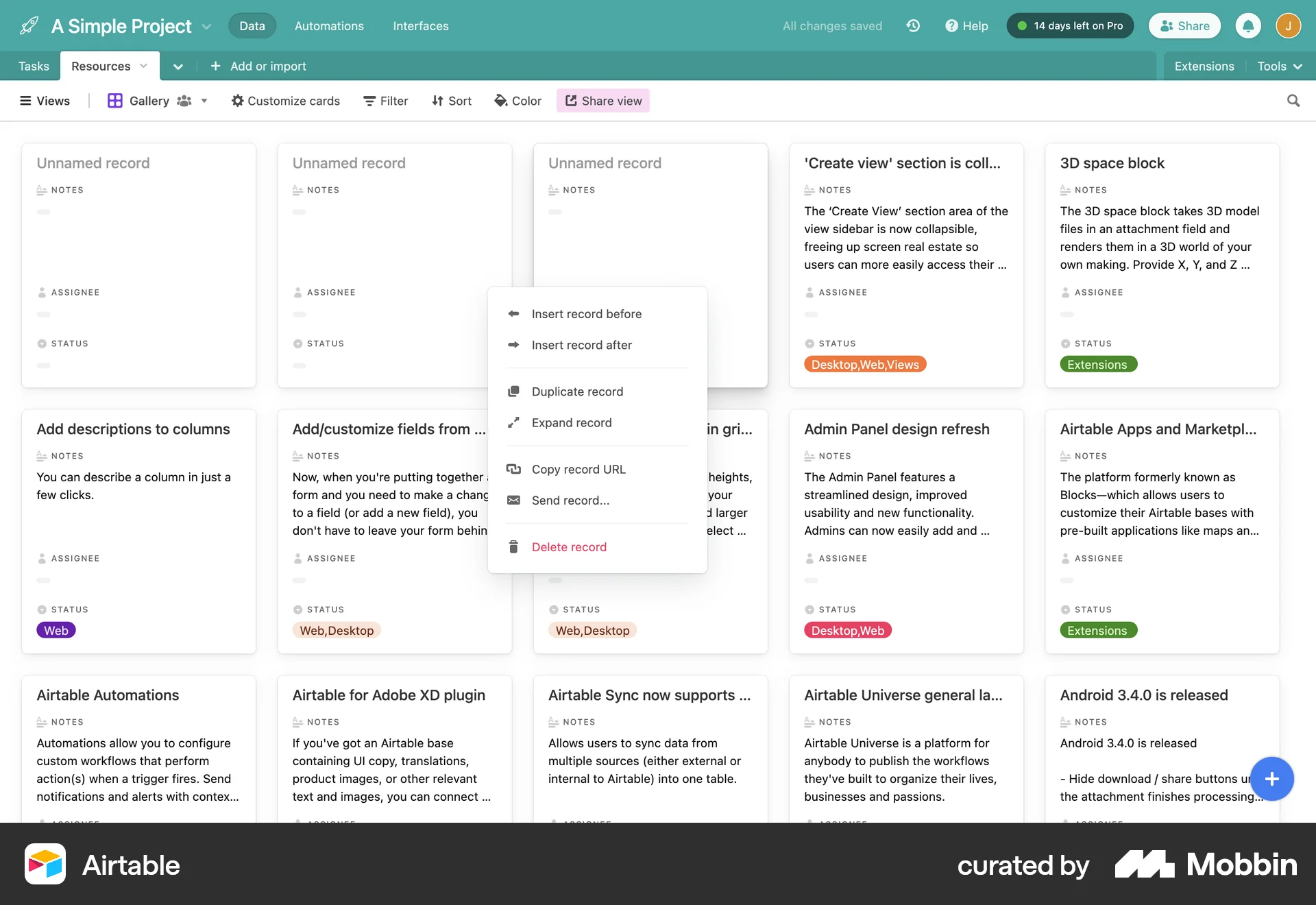Open the Color settings
Image resolution: width=1316 pixels, height=905 pixels.
517,101
